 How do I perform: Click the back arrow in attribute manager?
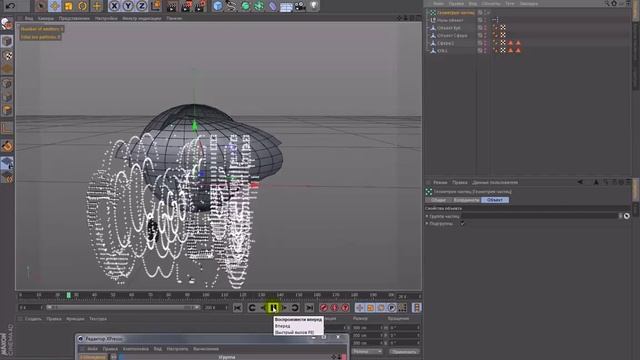coord(580,182)
